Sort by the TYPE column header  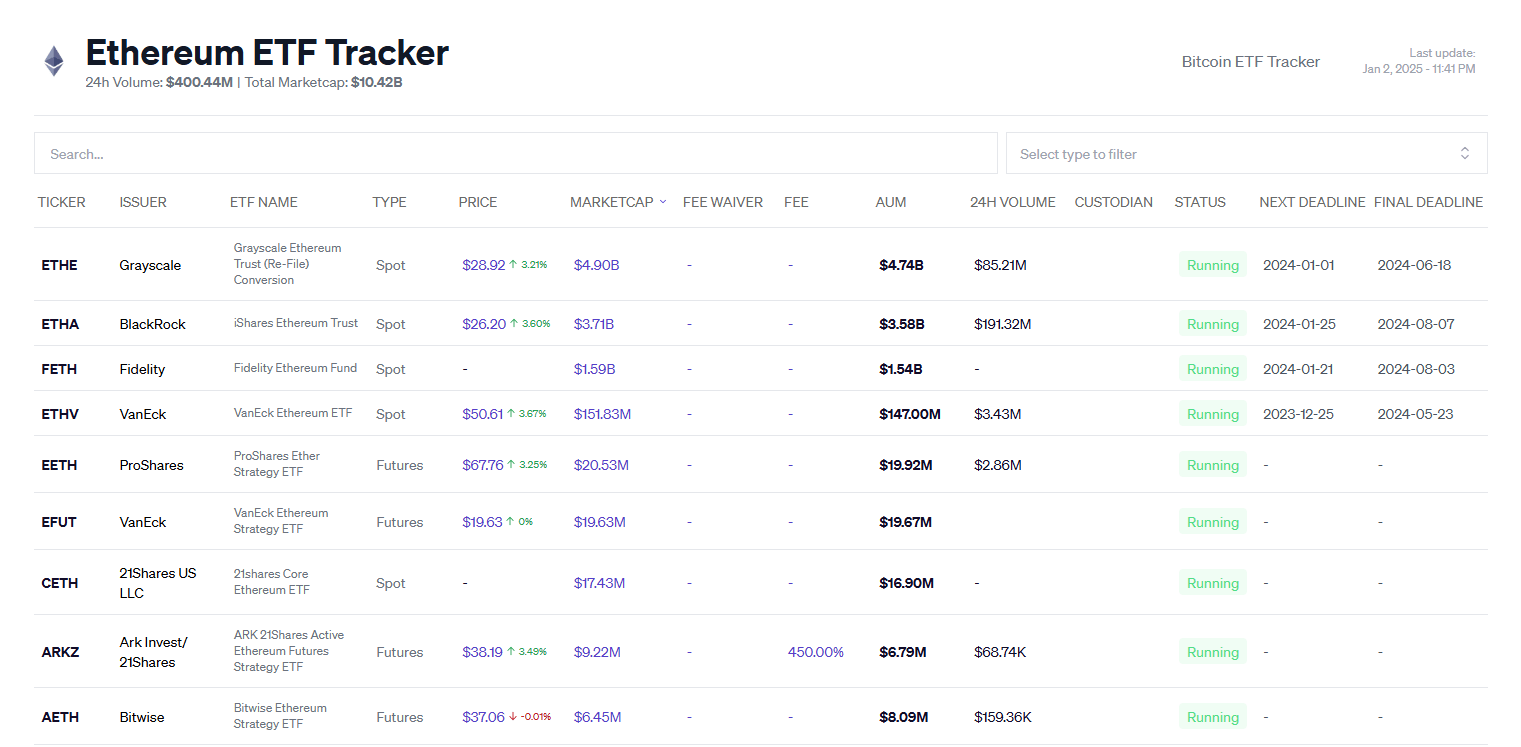(x=390, y=202)
